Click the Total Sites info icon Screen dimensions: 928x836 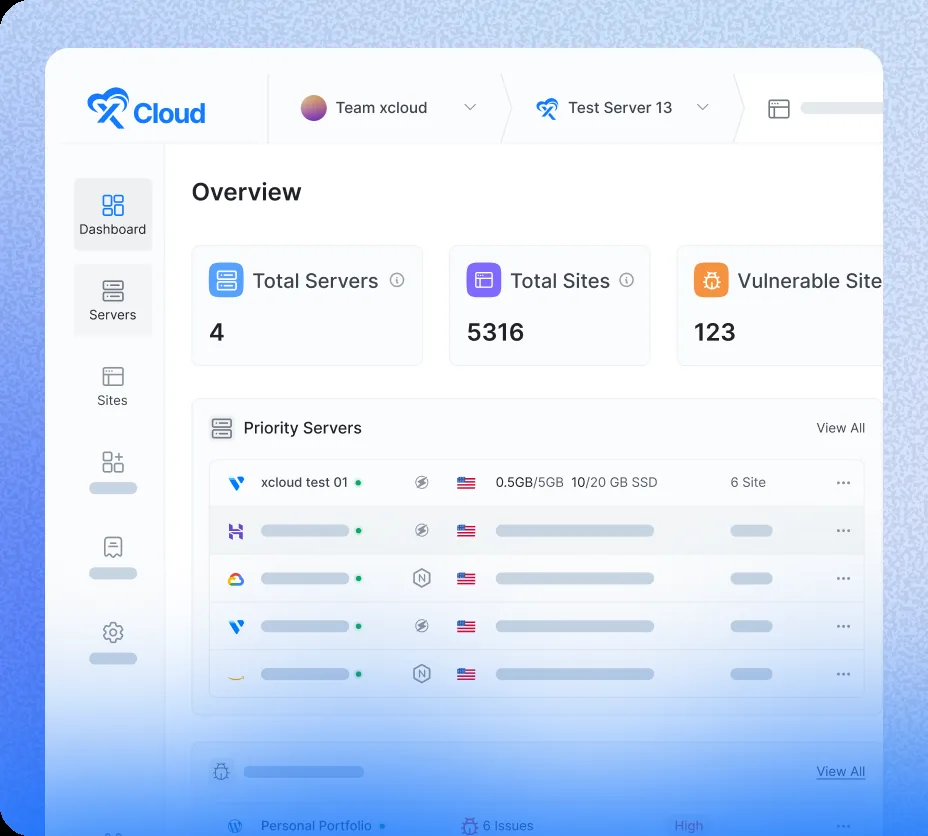(x=626, y=280)
